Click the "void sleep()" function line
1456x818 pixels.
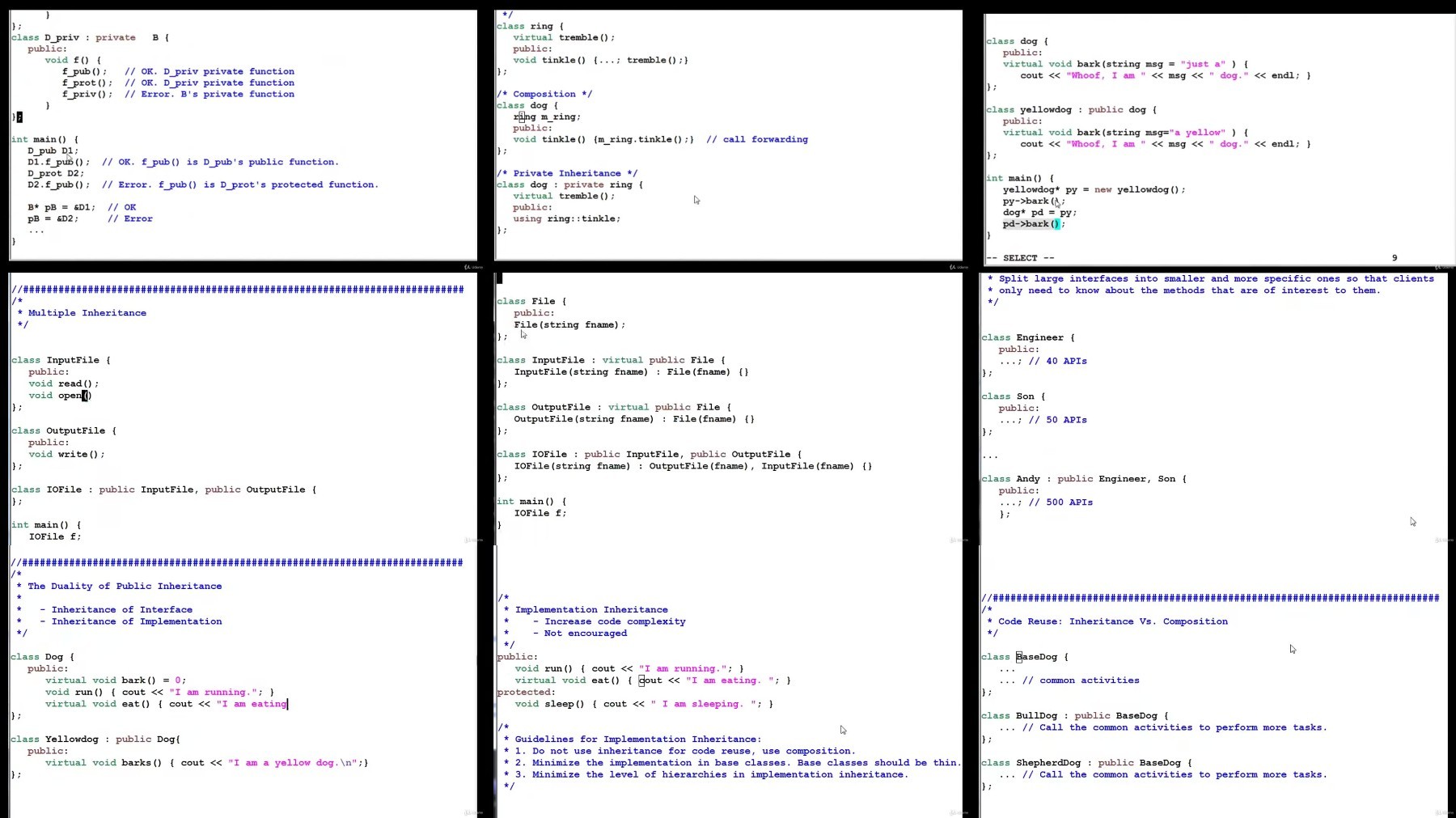pos(644,704)
